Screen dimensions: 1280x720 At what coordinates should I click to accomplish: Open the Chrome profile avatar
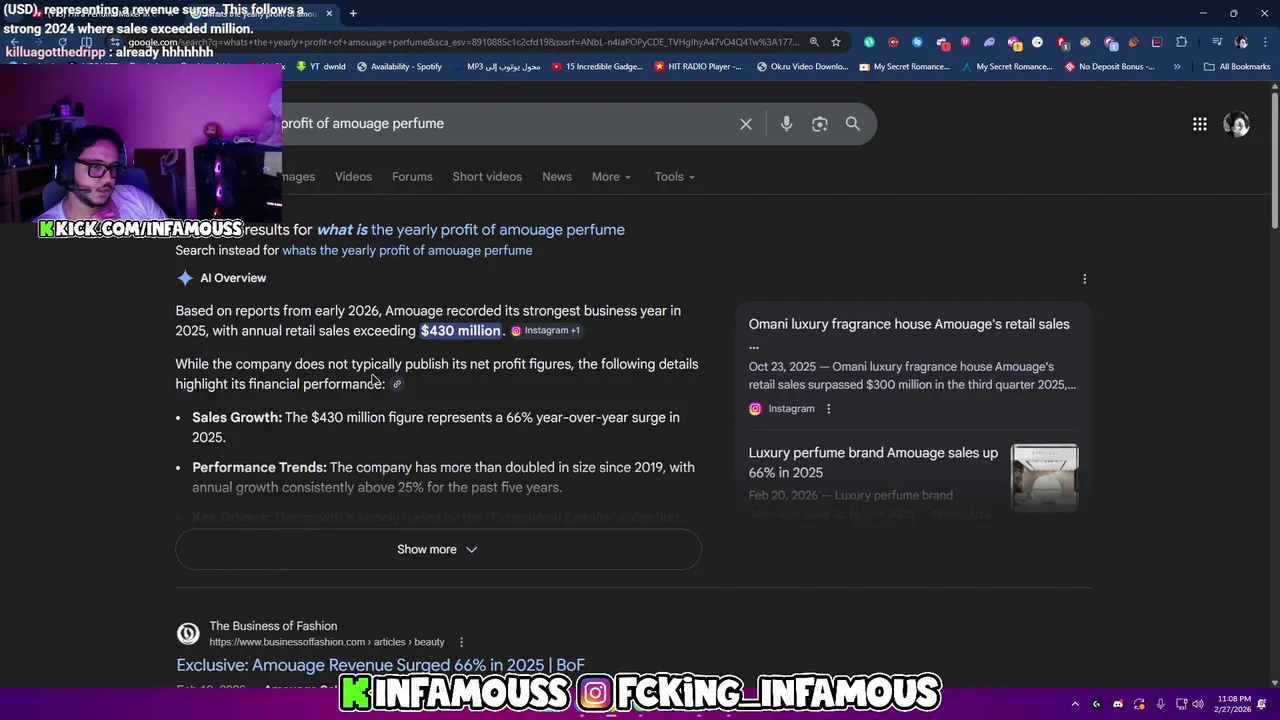coord(1241,42)
